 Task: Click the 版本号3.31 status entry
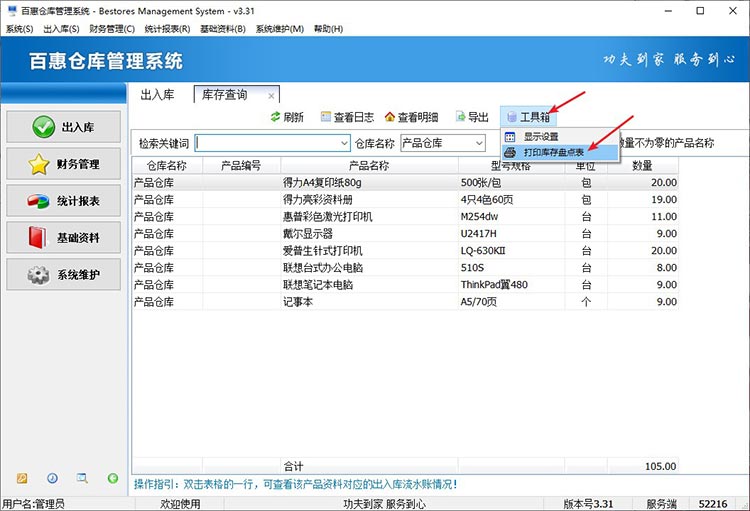coord(588,504)
